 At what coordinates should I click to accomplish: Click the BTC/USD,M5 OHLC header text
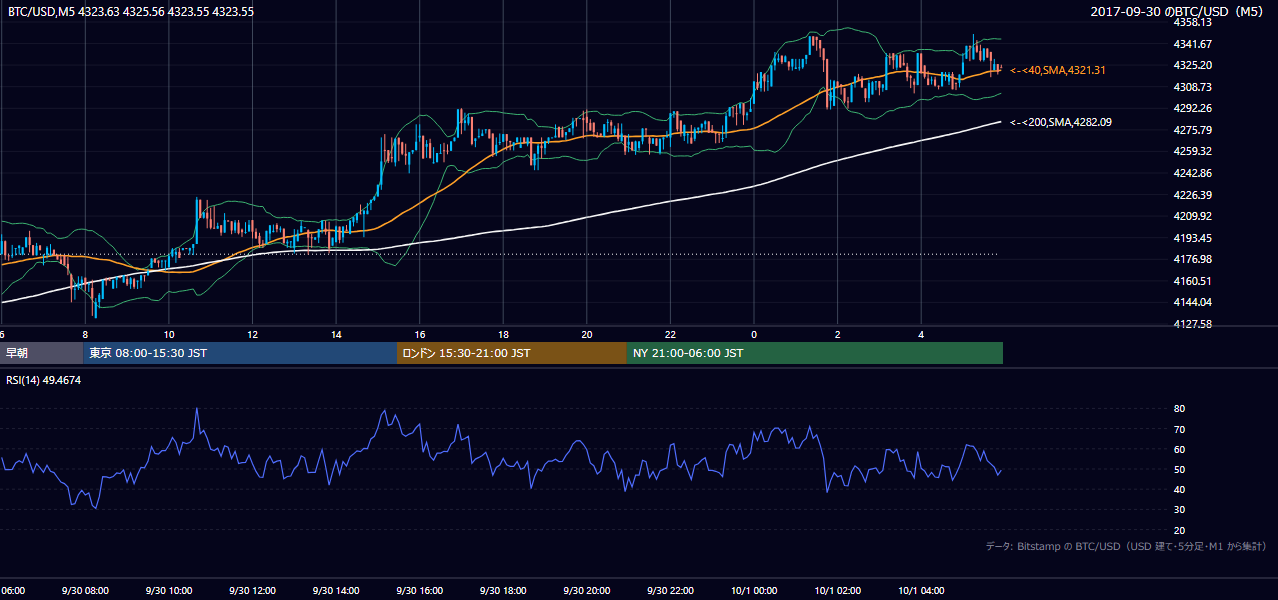click(x=131, y=12)
